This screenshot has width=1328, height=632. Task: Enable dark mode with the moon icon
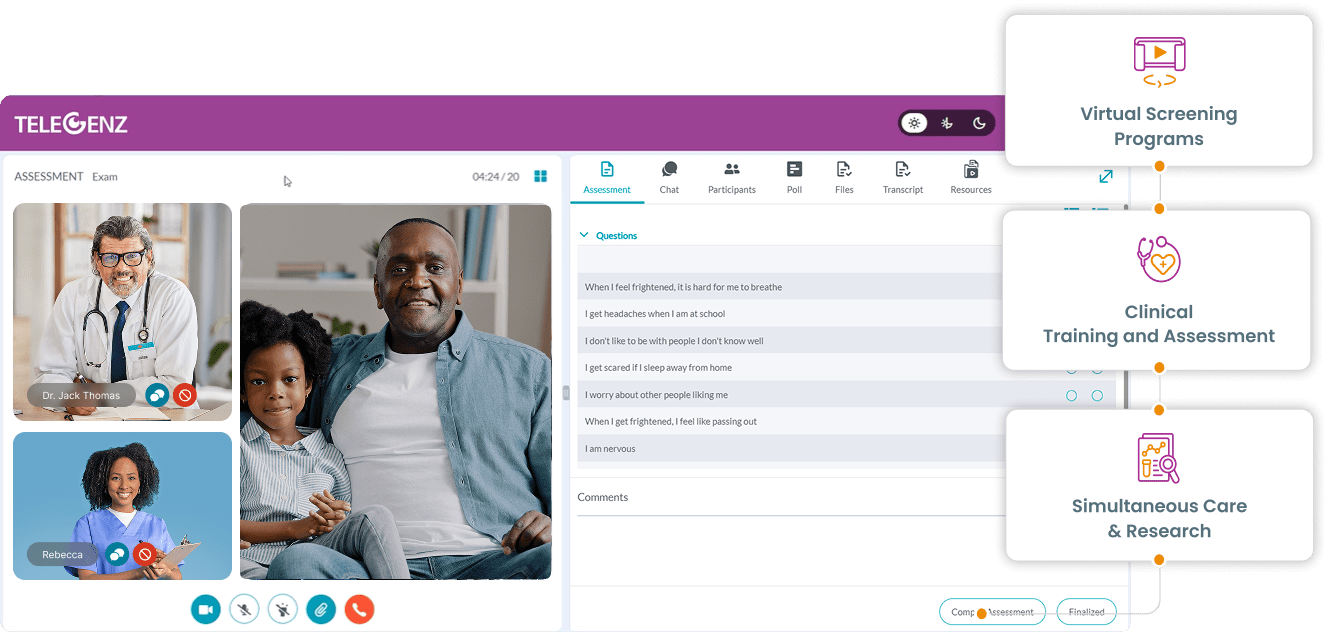[979, 123]
